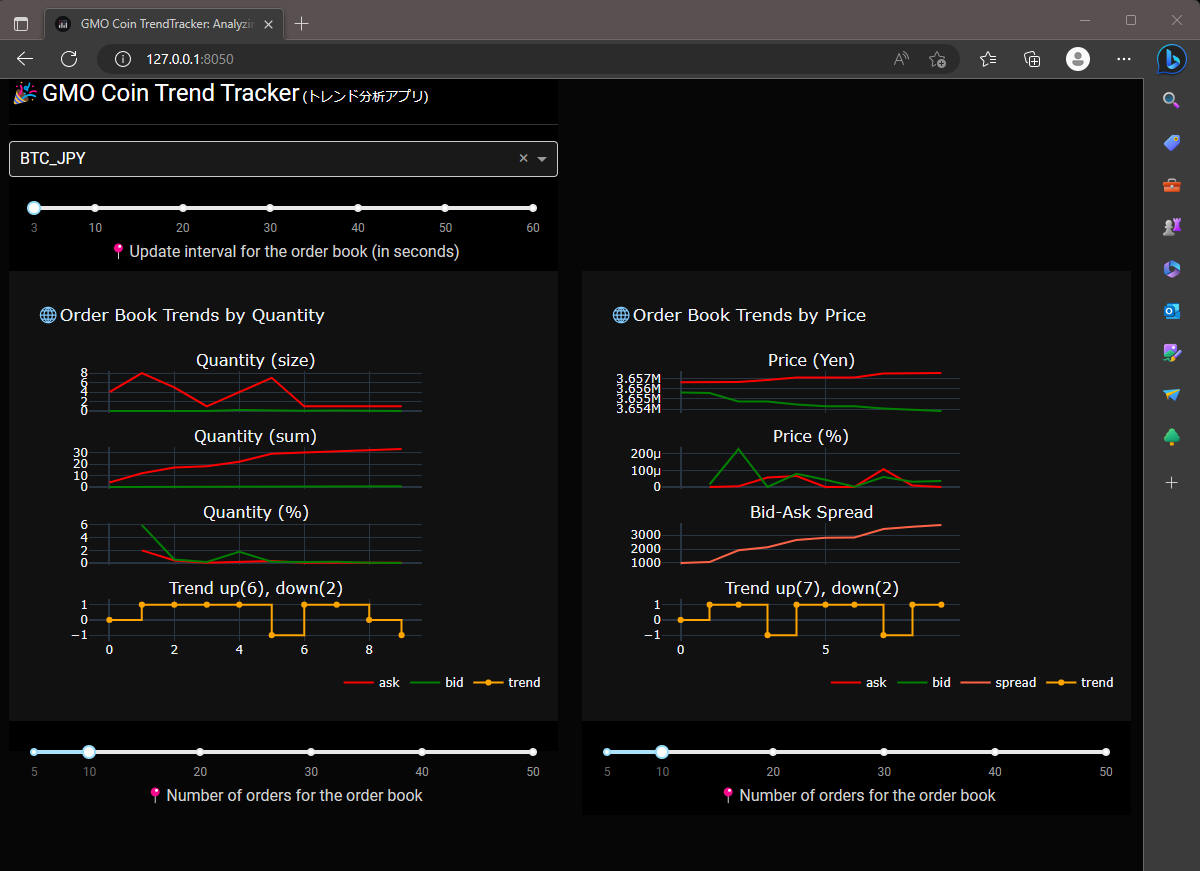Set left order count slider to 5
This screenshot has width=1200, height=871.
pyautogui.click(x=34, y=752)
